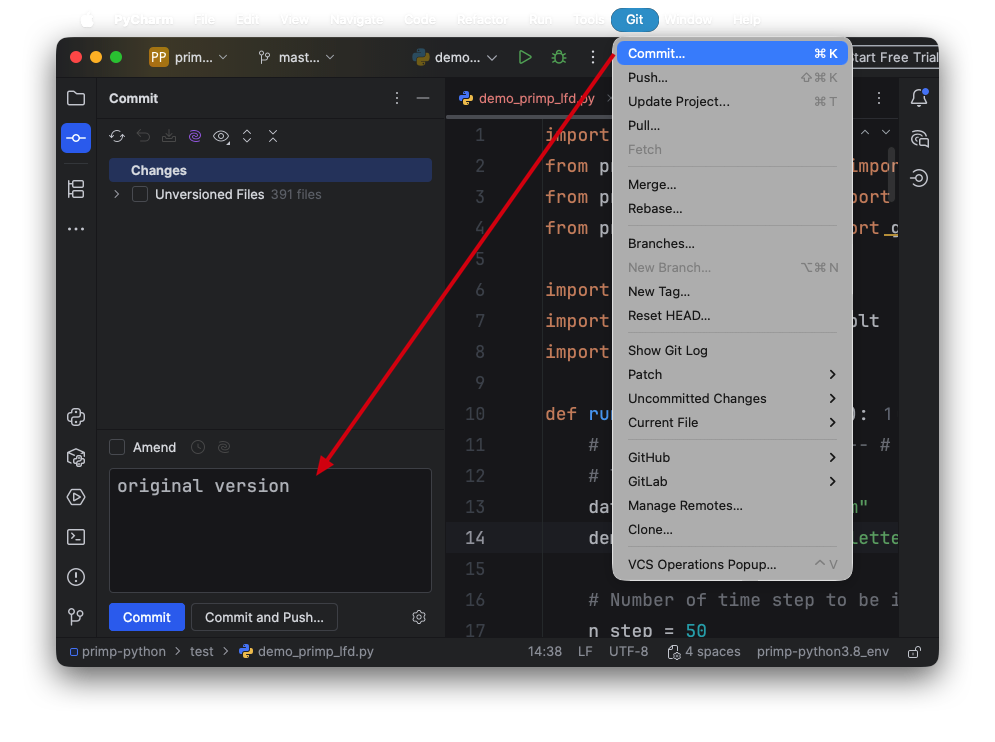Open the Notifications bell icon

(918, 98)
